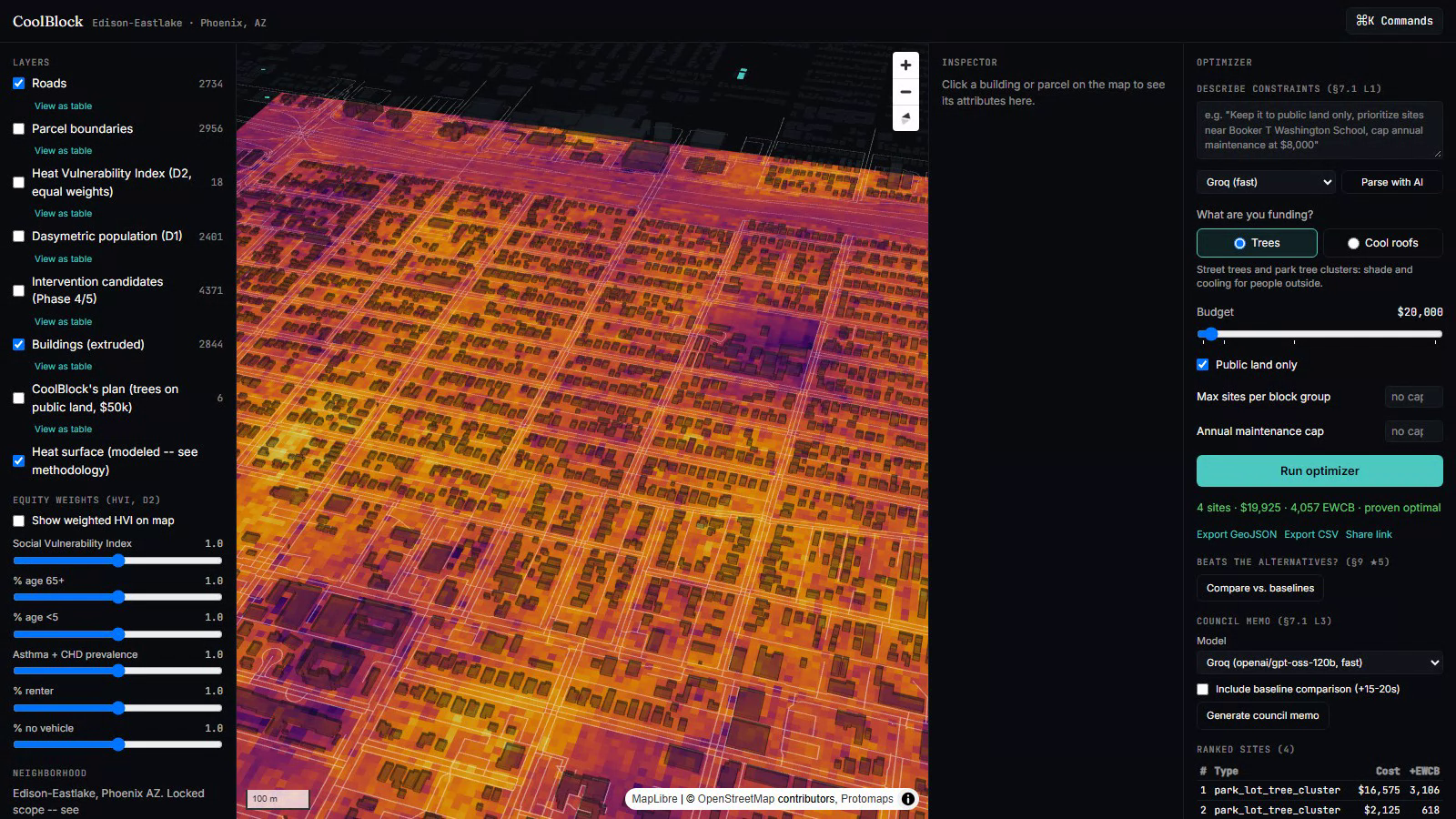Uncheck Heat surface layer
Viewport: 1456px width, 819px height.
pyautogui.click(x=18, y=461)
